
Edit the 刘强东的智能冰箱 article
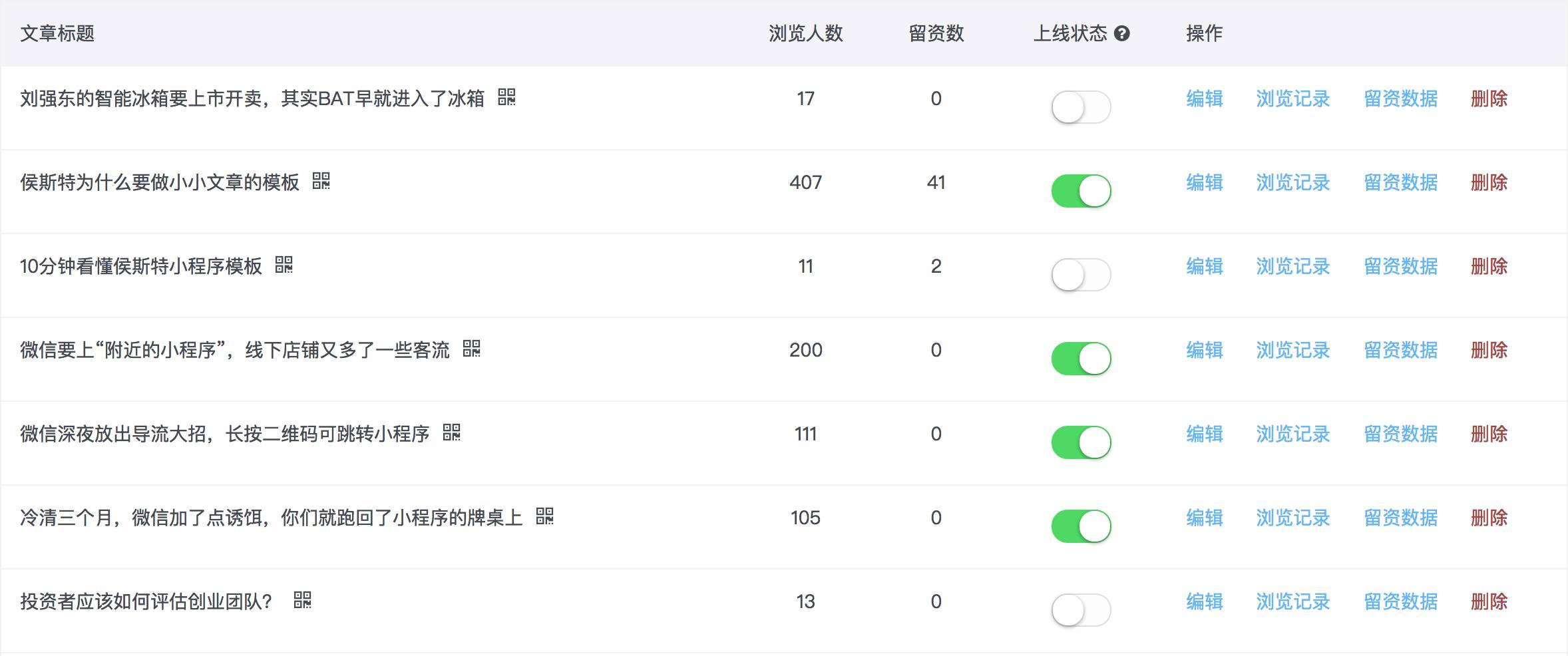pos(1205,98)
